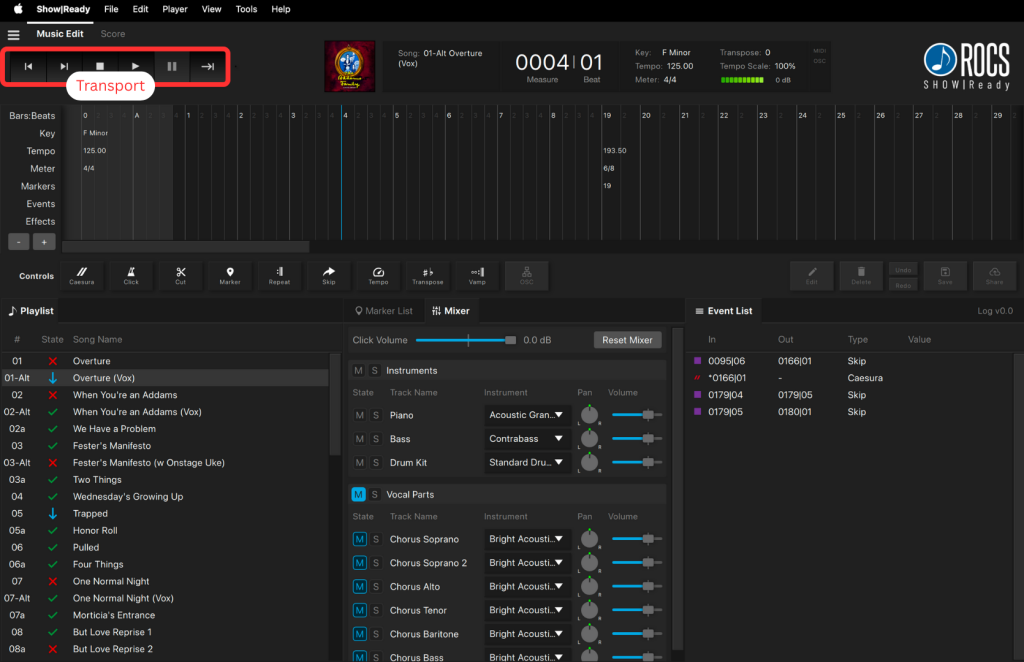Switch to the Score tab

click(x=113, y=34)
